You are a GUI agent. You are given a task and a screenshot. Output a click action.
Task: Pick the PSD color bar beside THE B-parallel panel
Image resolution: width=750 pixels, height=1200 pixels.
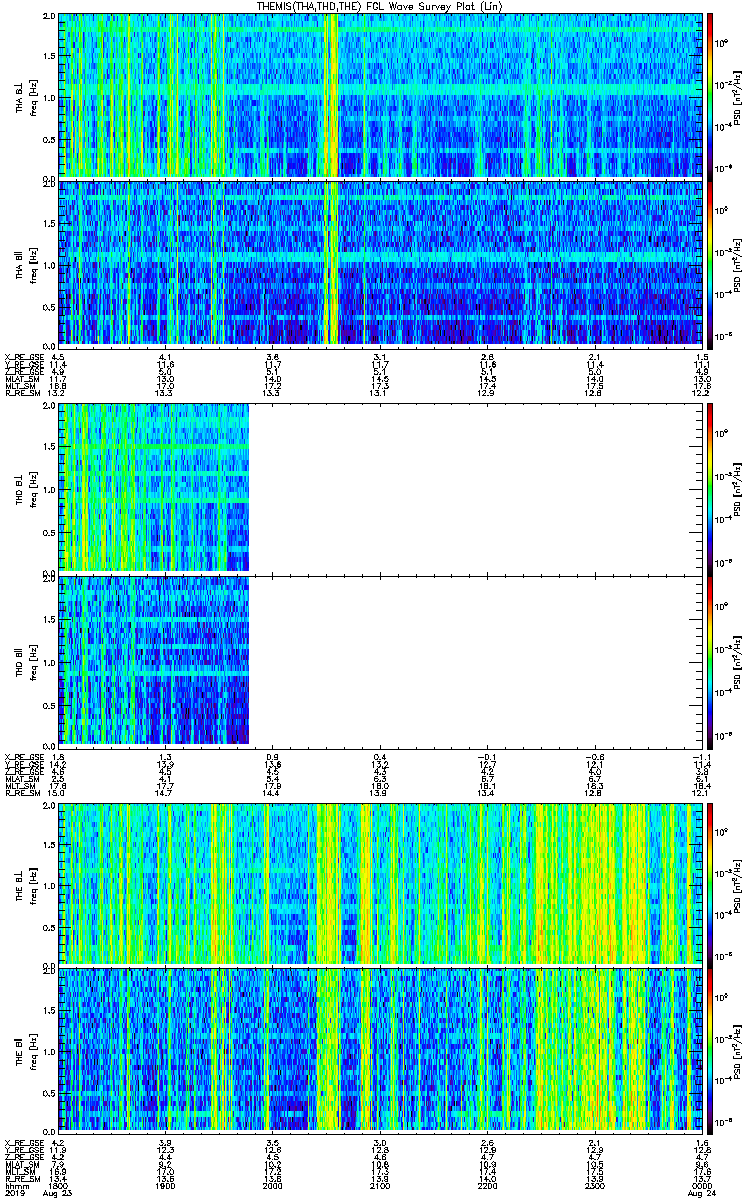click(710, 1049)
